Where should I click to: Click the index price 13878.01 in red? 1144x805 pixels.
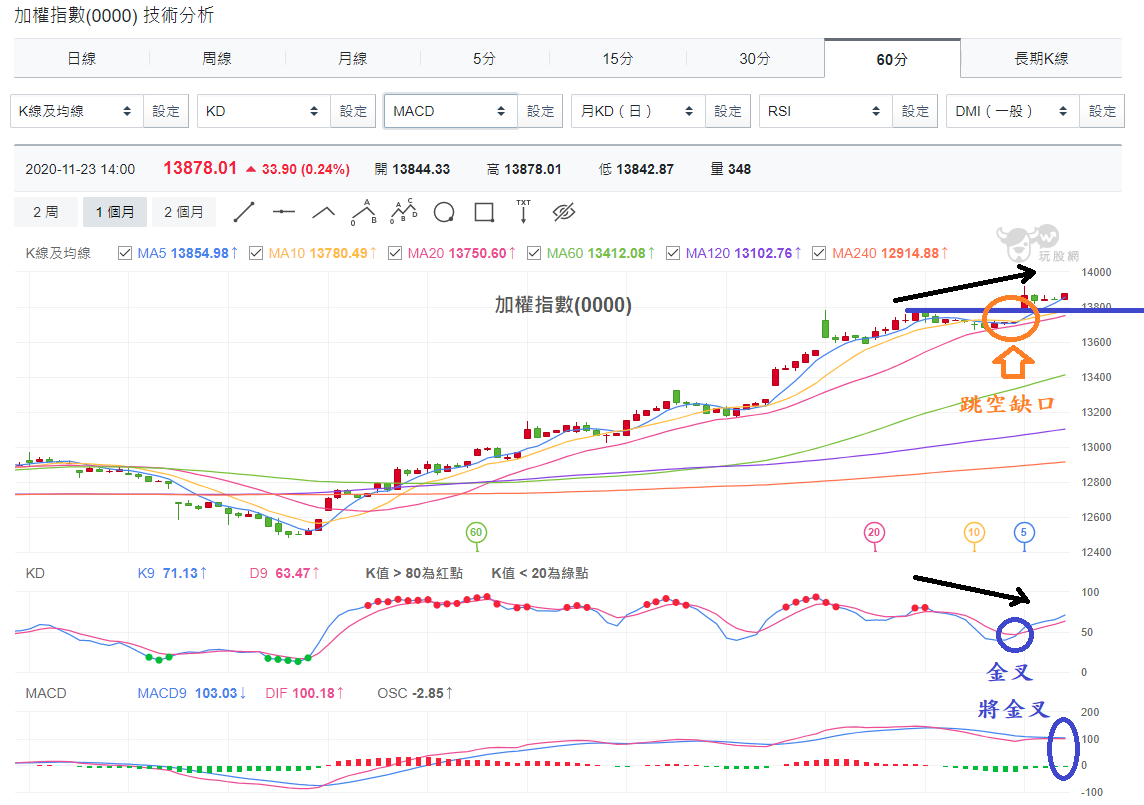click(x=200, y=168)
